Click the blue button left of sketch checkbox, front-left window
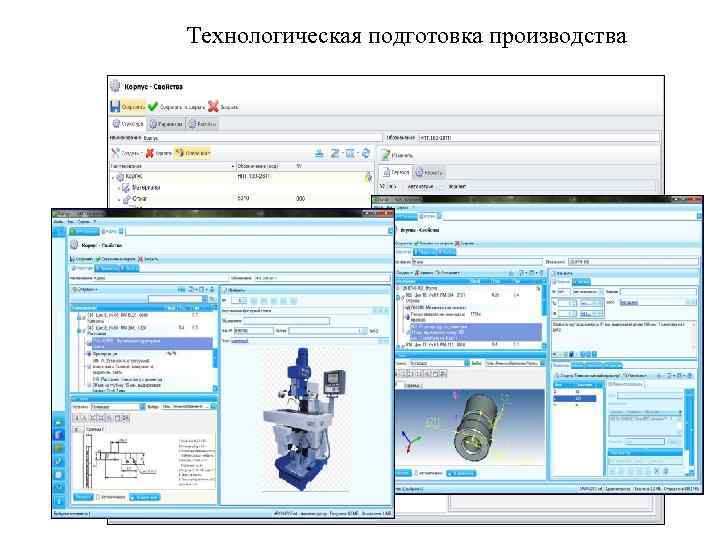This screenshot has width=720, height=540. tap(83, 497)
